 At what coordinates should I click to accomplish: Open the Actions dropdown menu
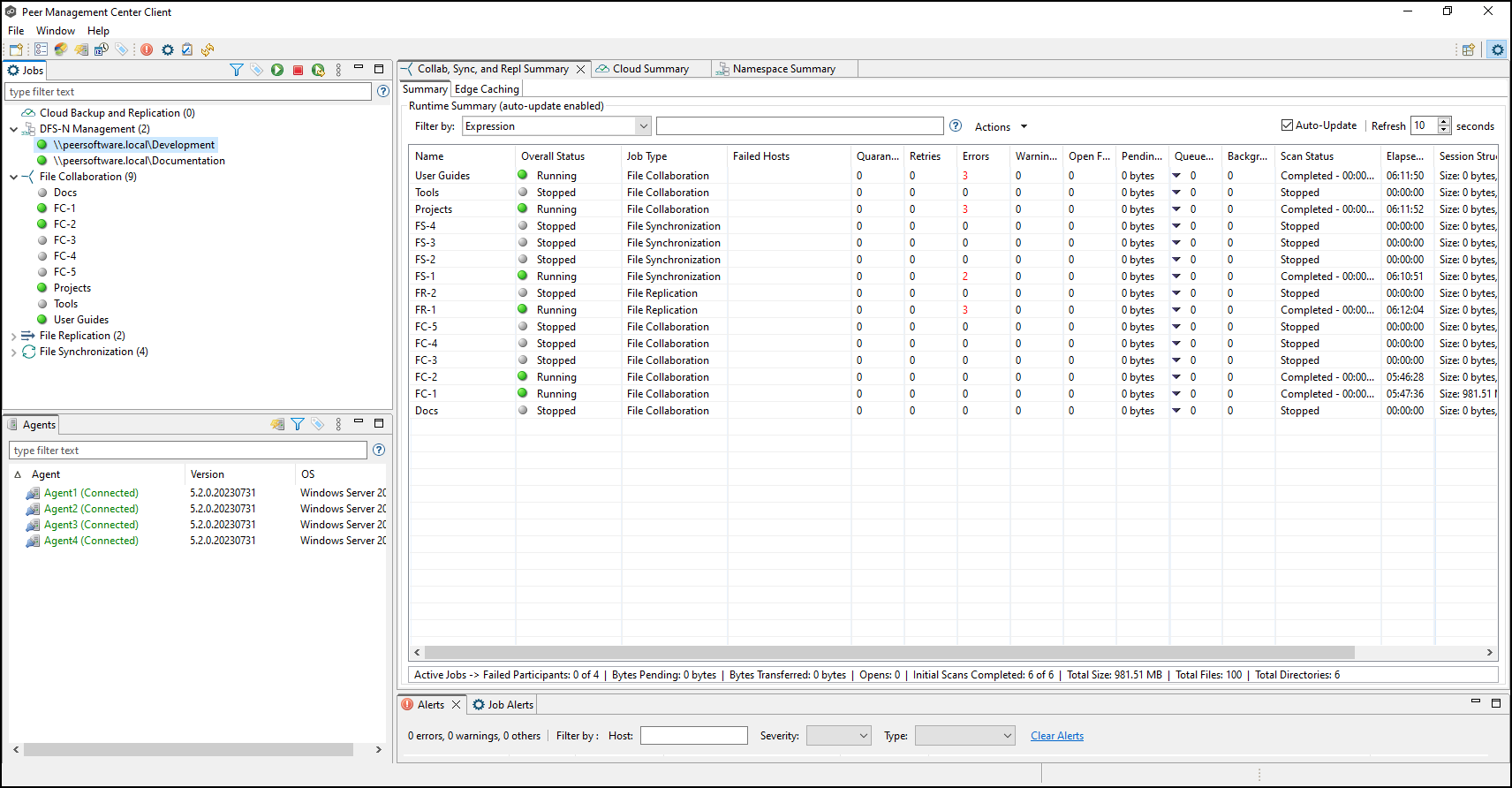click(x=1001, y=127)
